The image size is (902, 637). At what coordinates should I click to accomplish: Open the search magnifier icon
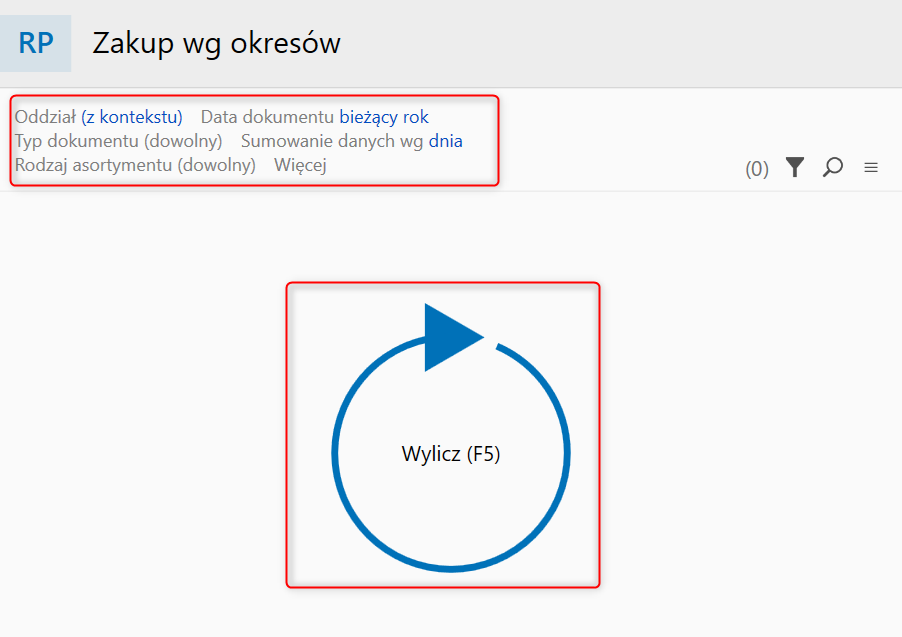tap(832, 167)
